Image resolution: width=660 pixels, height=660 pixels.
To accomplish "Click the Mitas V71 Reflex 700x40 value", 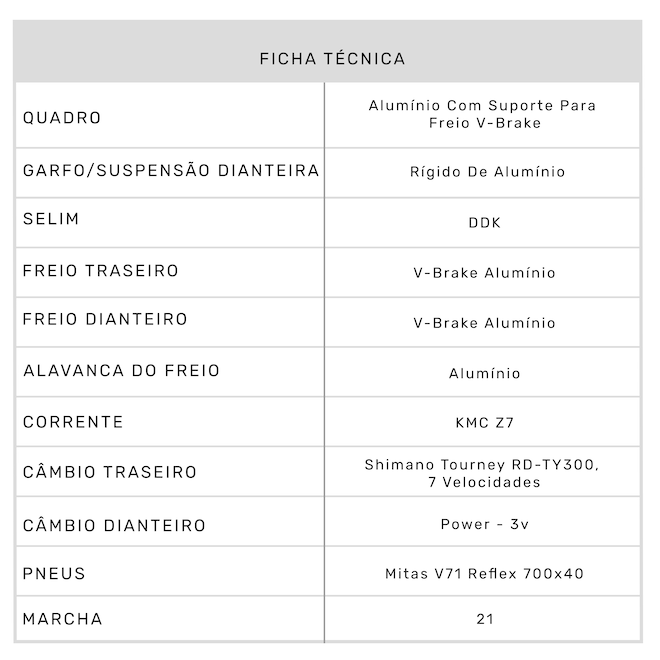I will tap(484, 574).
